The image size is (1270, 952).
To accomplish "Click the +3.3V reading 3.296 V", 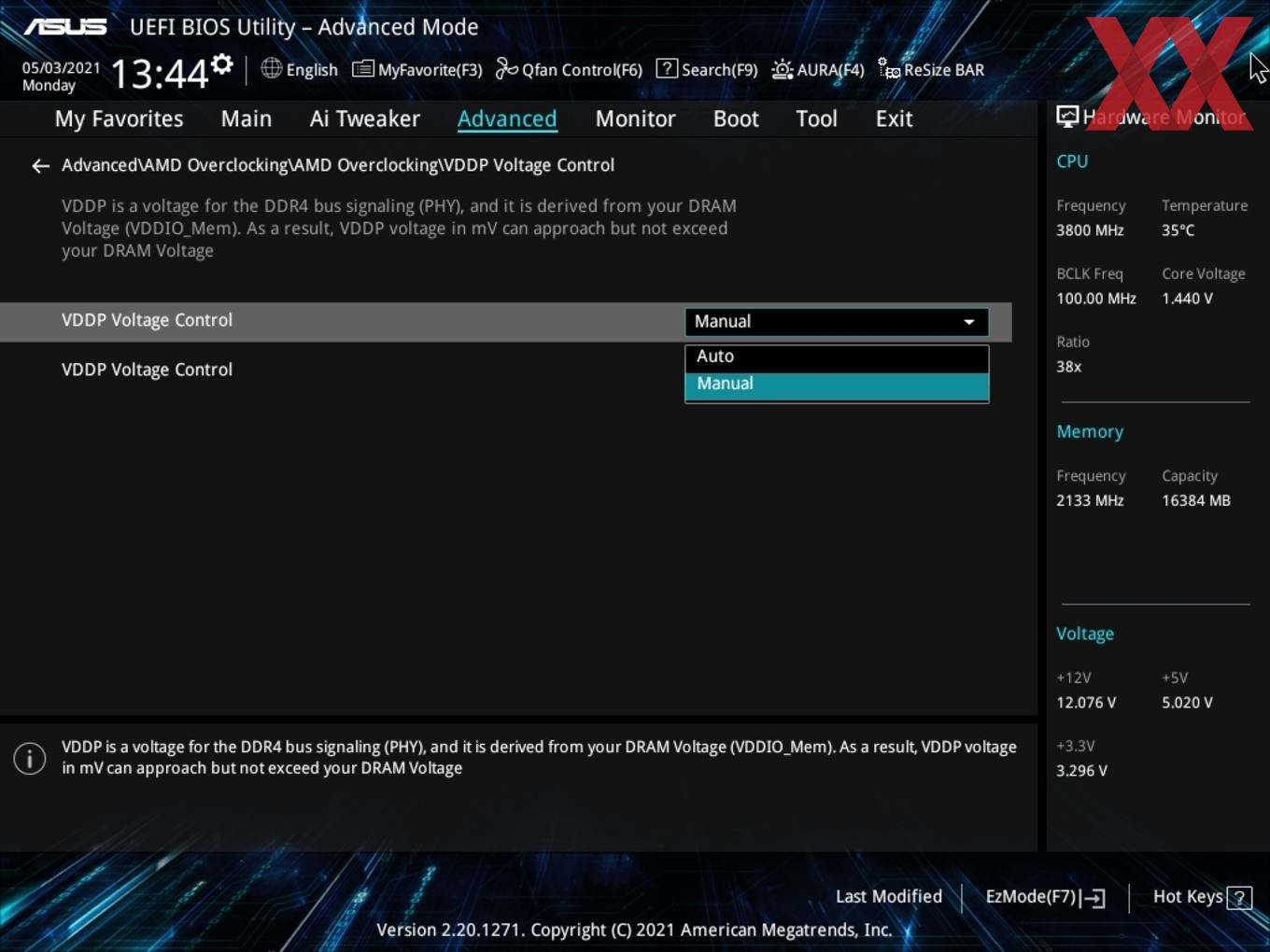I will click(1081, 771).
